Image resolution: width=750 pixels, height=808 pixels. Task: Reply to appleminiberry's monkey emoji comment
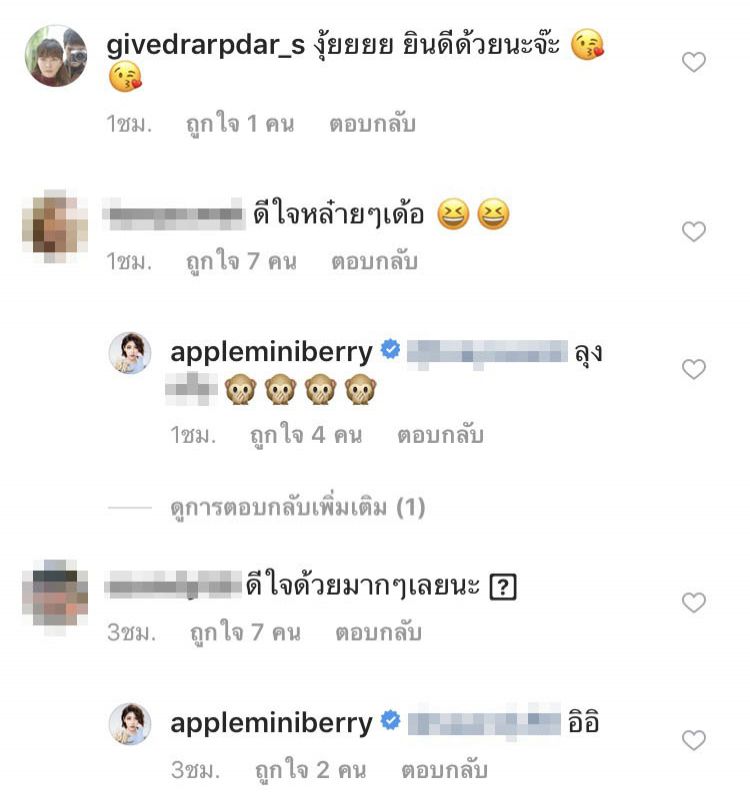click(x=440, y=435)
